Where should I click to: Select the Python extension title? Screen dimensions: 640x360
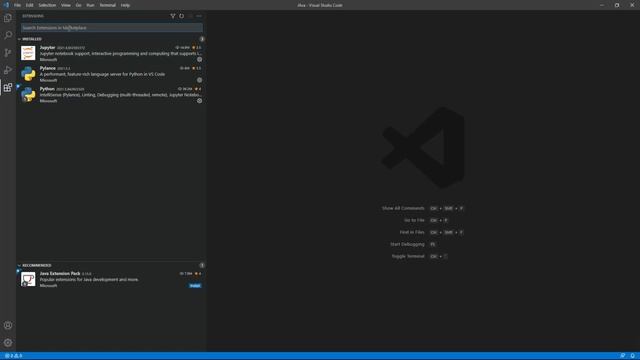(x=47, y=89)
